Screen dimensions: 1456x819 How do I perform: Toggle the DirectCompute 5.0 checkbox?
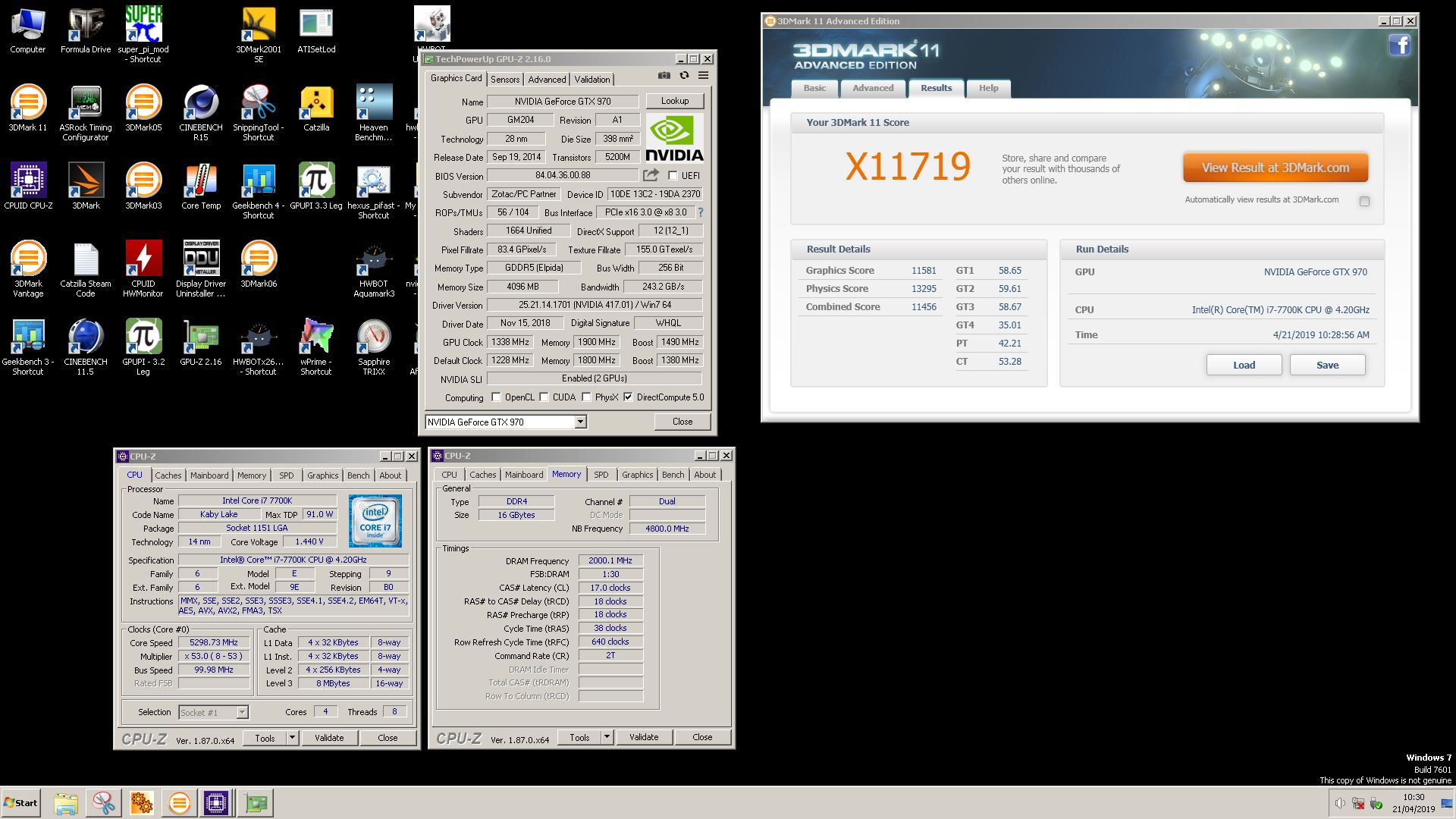pyautogui.click(x=628, y=397)
